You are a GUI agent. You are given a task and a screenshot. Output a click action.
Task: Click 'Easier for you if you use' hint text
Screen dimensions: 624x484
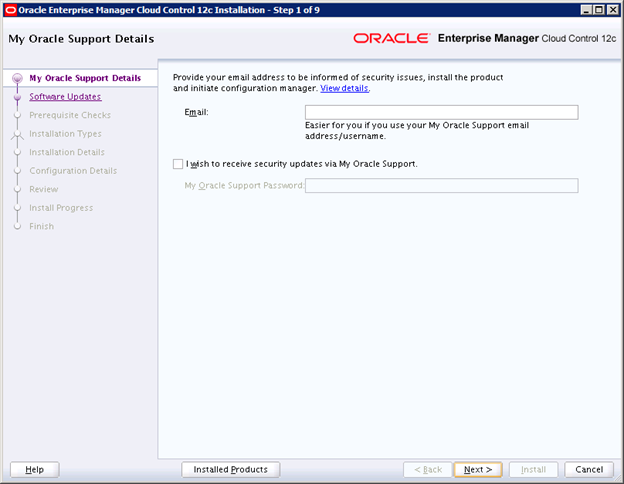pos(417,131)
